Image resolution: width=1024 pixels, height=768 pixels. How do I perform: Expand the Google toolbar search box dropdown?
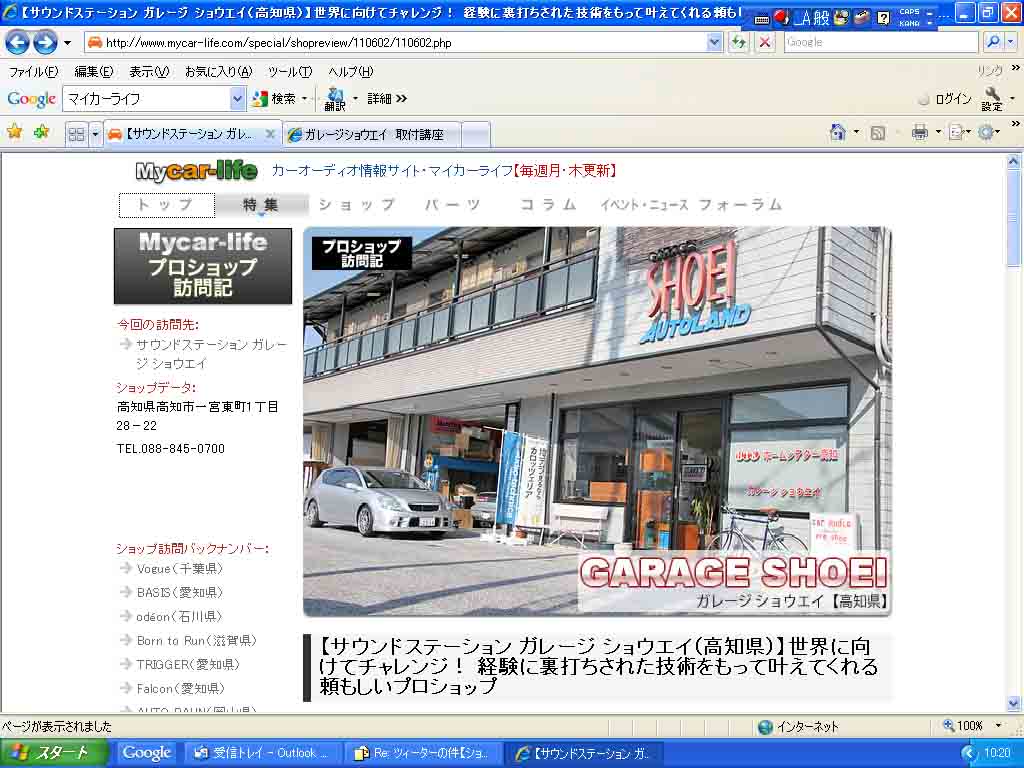pyautogui.click(x=237, y=98)
